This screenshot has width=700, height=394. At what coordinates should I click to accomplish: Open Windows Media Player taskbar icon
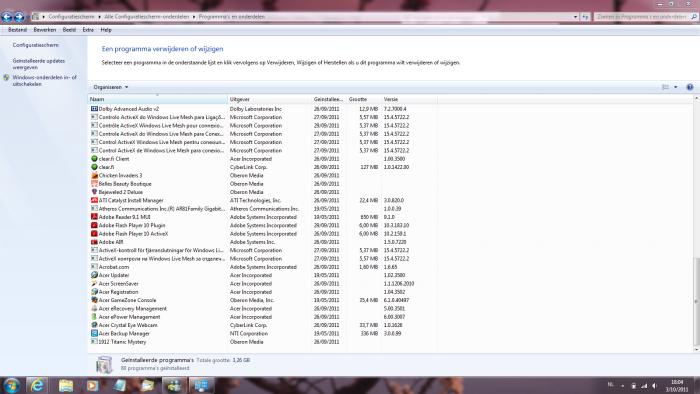(92, 385)
